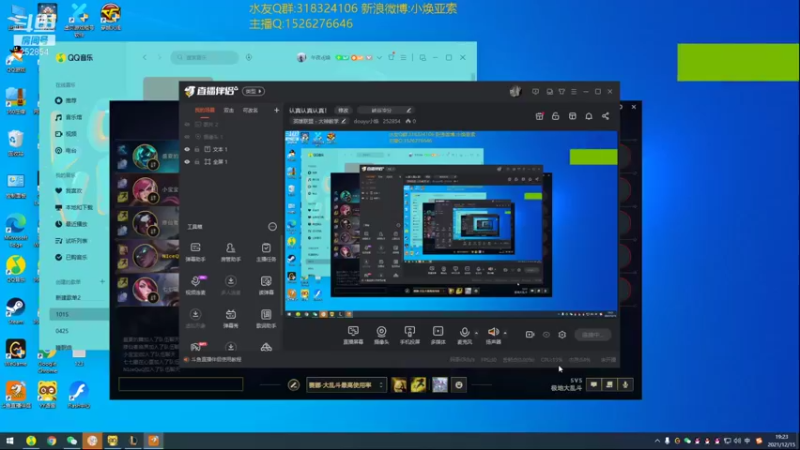Show the hidden 摄像头 1 source
The image size is (800, 450).
click(187, 137)
